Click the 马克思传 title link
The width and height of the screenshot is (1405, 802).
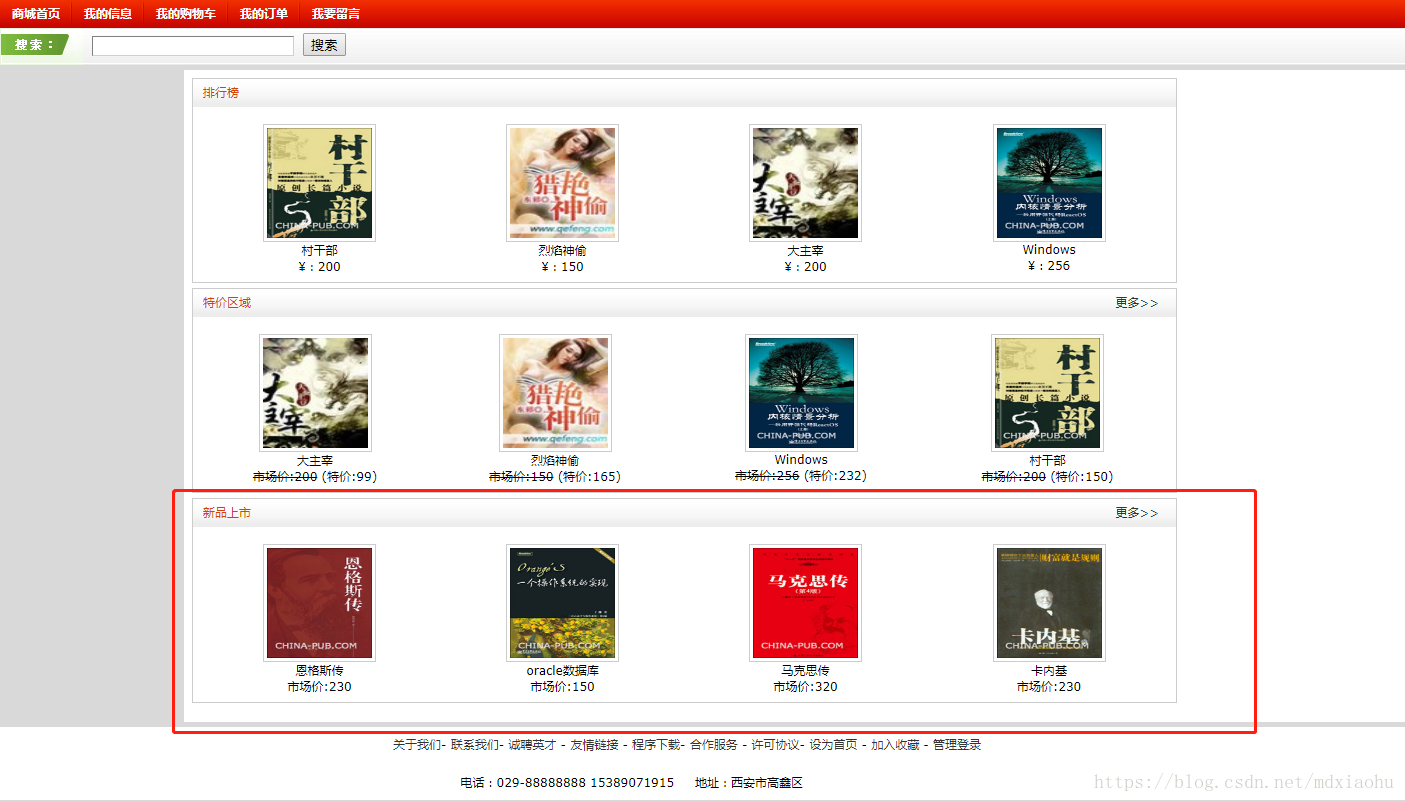(805, 670)
